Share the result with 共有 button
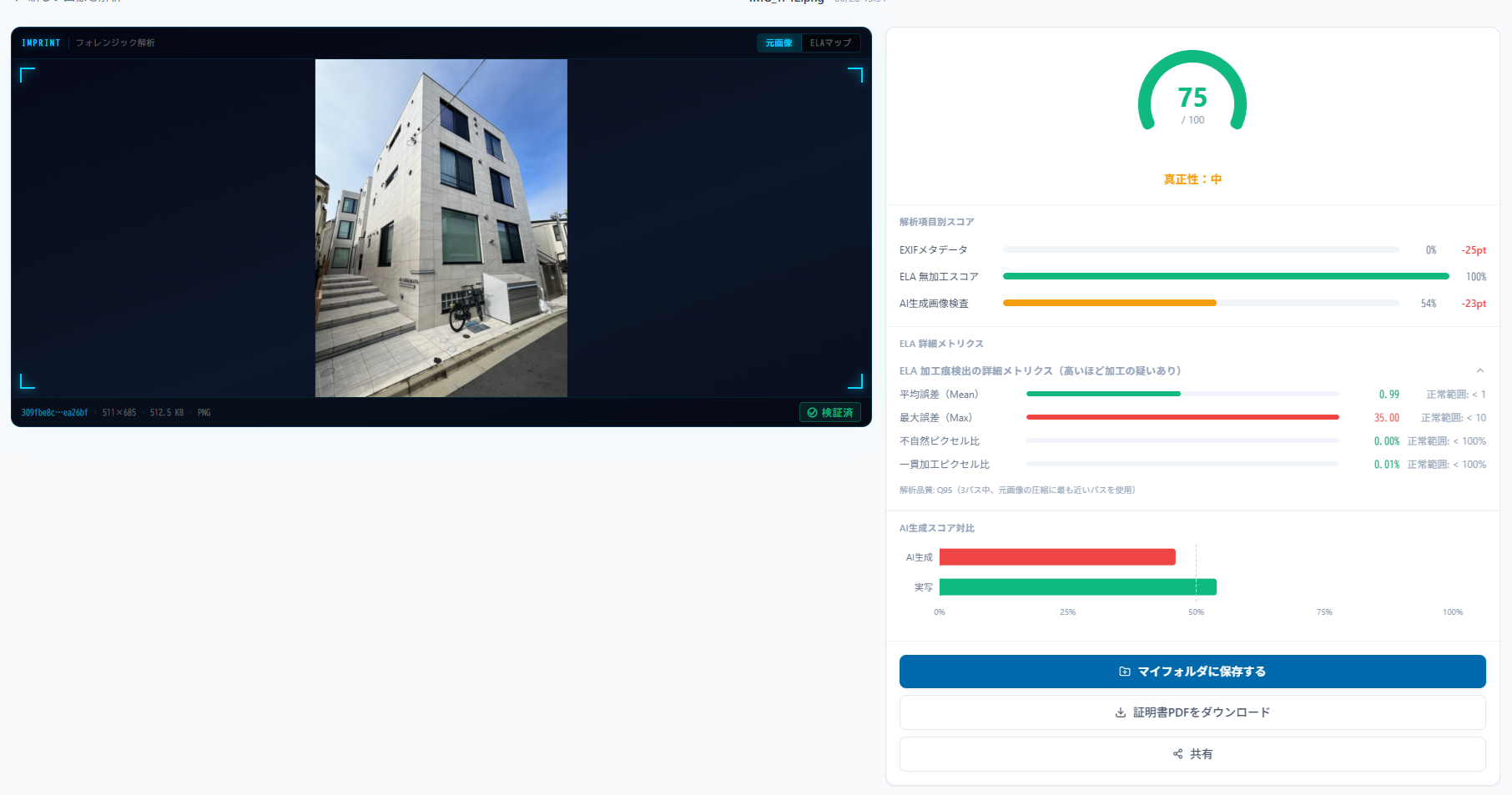Image resolution: width=1512 pixels, height=795 pixels. click(x=1192, y=754)
